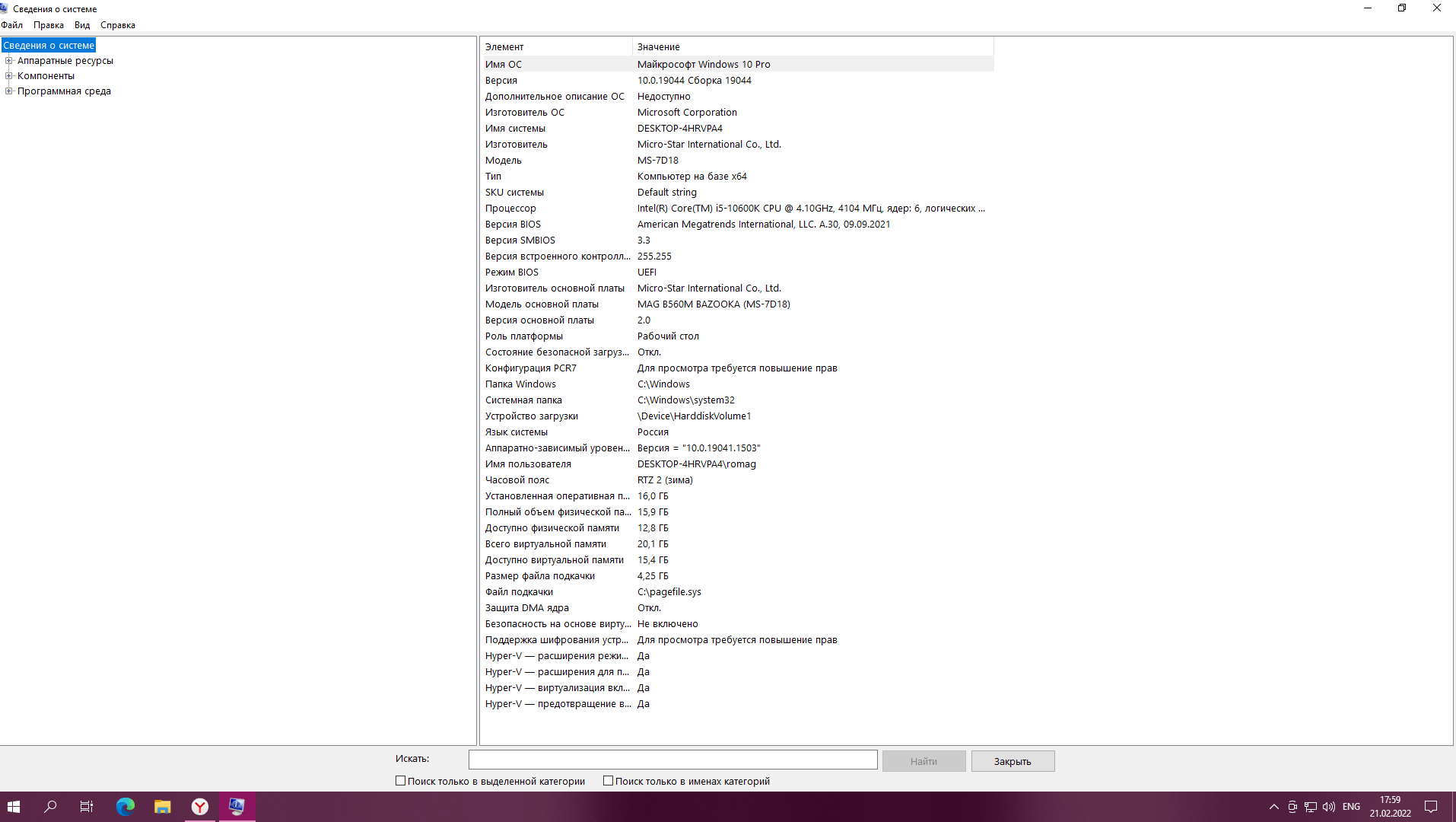Select the Конфигурация PCR7 row
The width and height of the screenshot is (1456, 822).
738,368
